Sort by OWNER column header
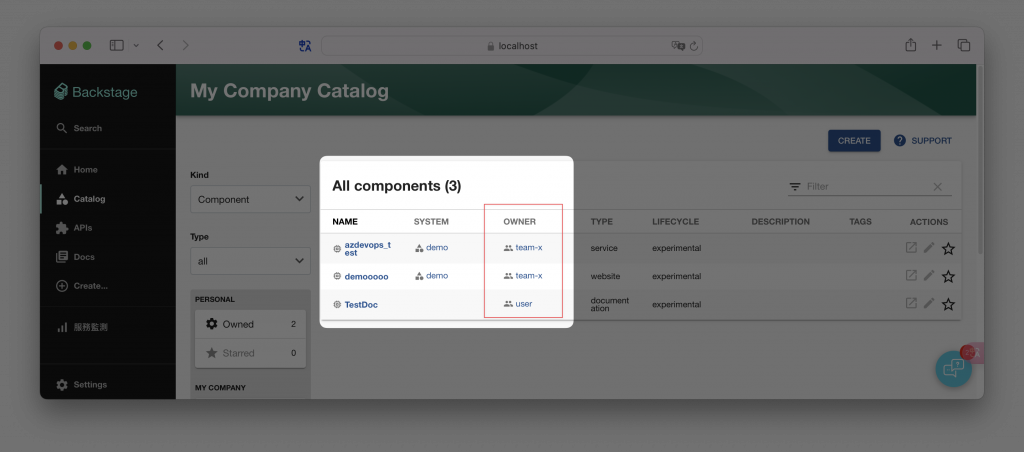Screen dimensions: 1024x452 click(x=519, y=221)
